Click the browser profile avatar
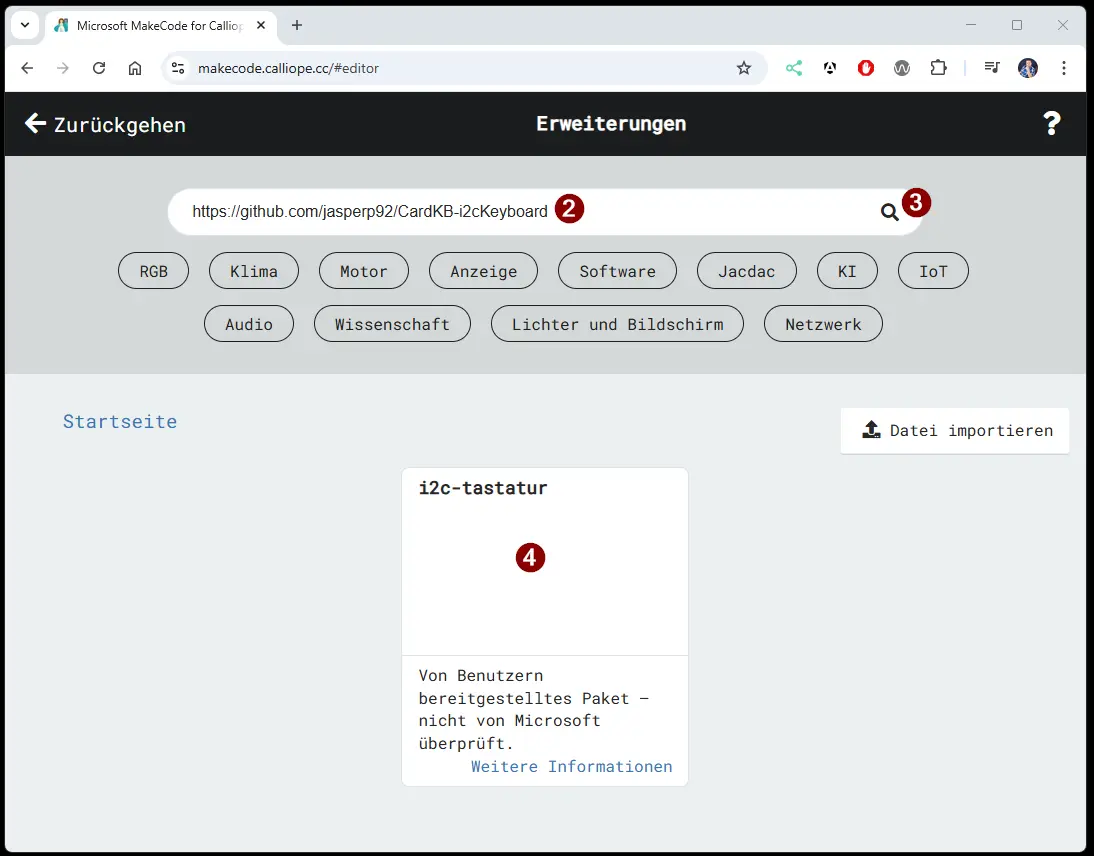Screen dimensions: 1094x856 1028,68
